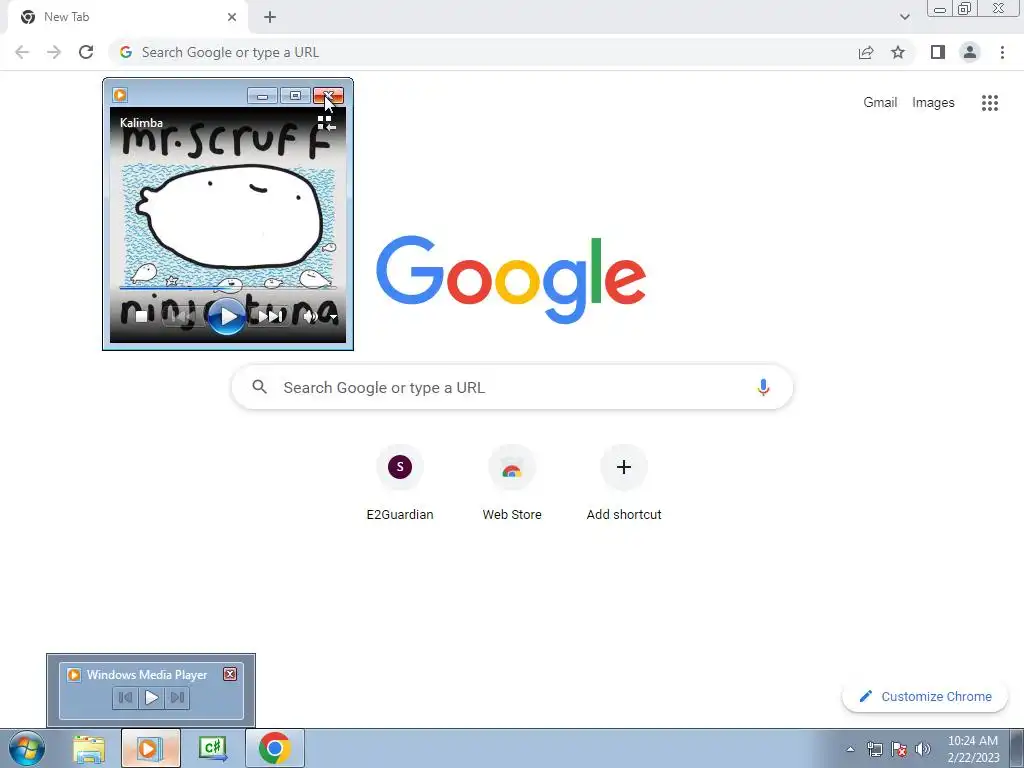Open the C# application taskbar icon
This screenshot has width=1024, height=768.
(213, 748)
